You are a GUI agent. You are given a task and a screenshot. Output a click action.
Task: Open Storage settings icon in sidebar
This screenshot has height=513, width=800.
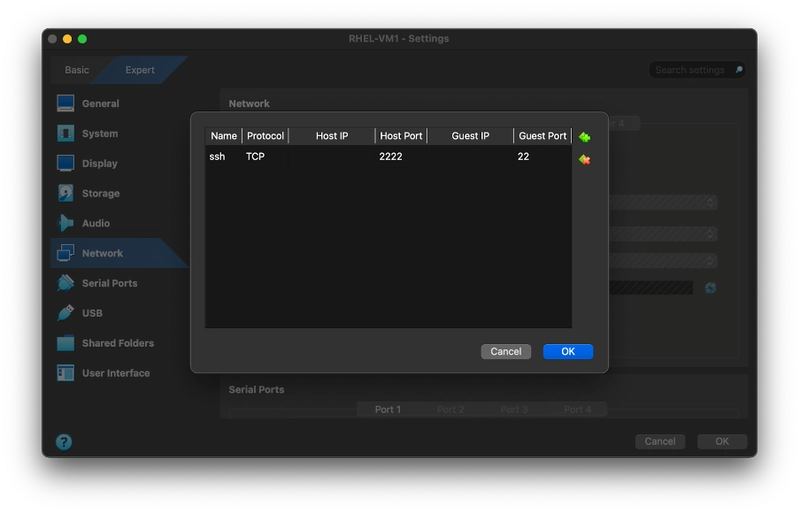pos(65,193)
